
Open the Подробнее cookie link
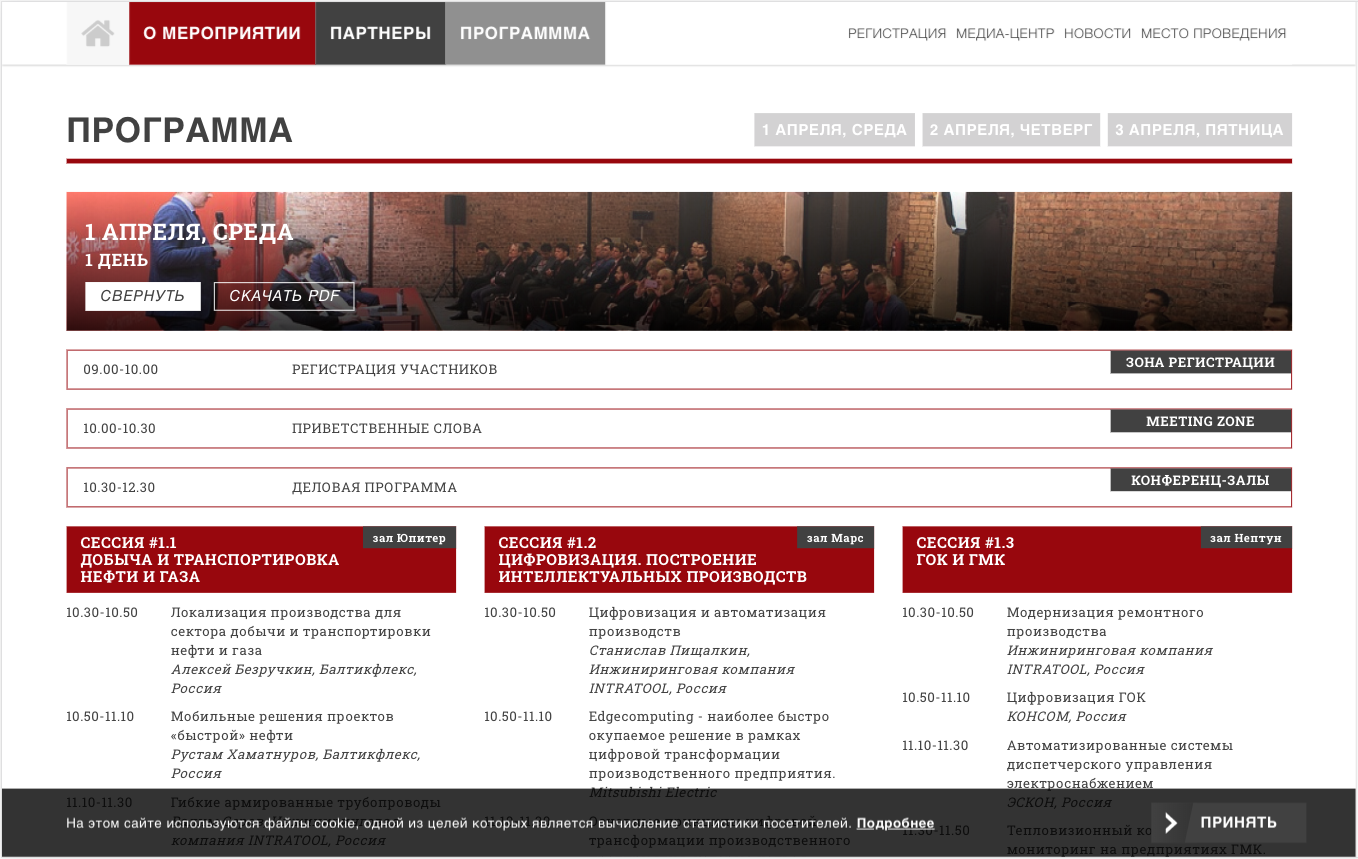click(895, 823)
